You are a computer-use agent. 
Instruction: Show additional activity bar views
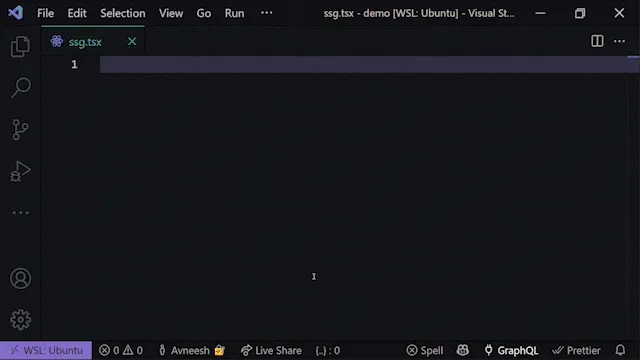(20, 212)
